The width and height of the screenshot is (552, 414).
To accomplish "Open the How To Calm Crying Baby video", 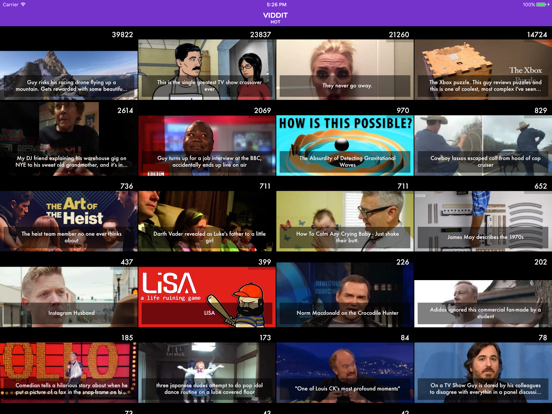I will [x=345, y=221].
